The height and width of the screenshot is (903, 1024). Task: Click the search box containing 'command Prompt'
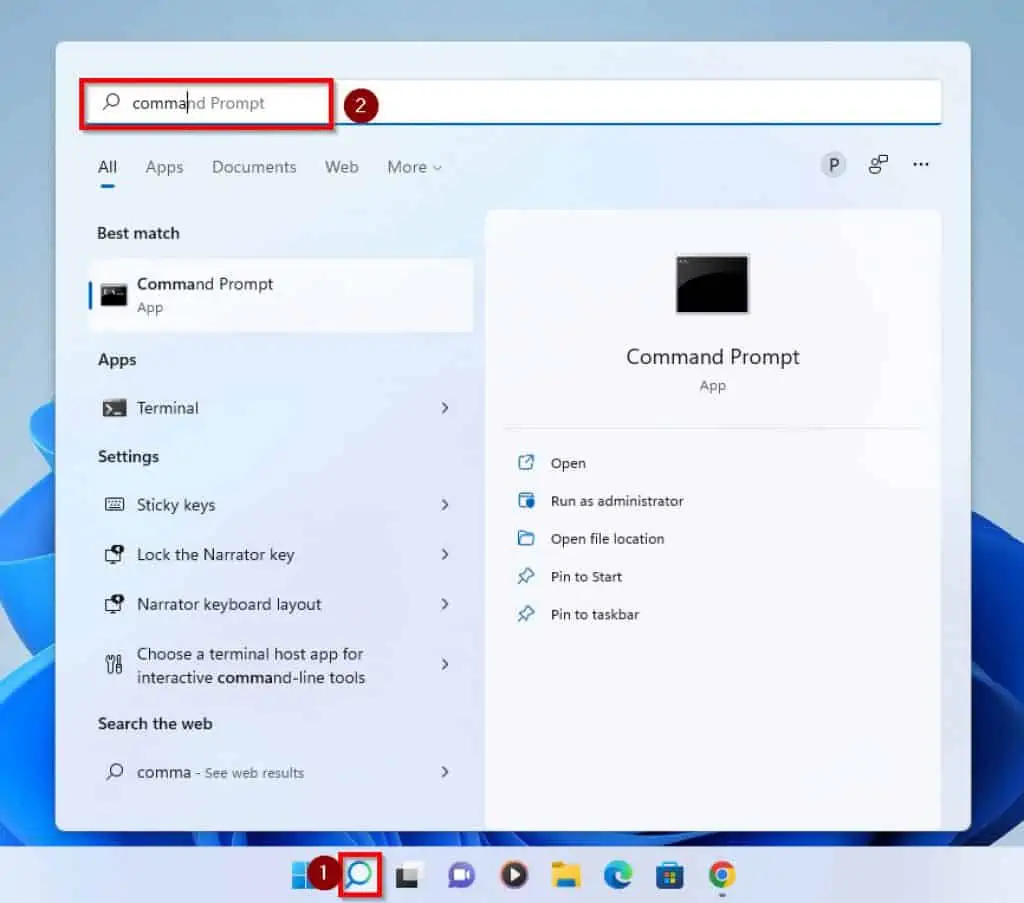[511, 103]
